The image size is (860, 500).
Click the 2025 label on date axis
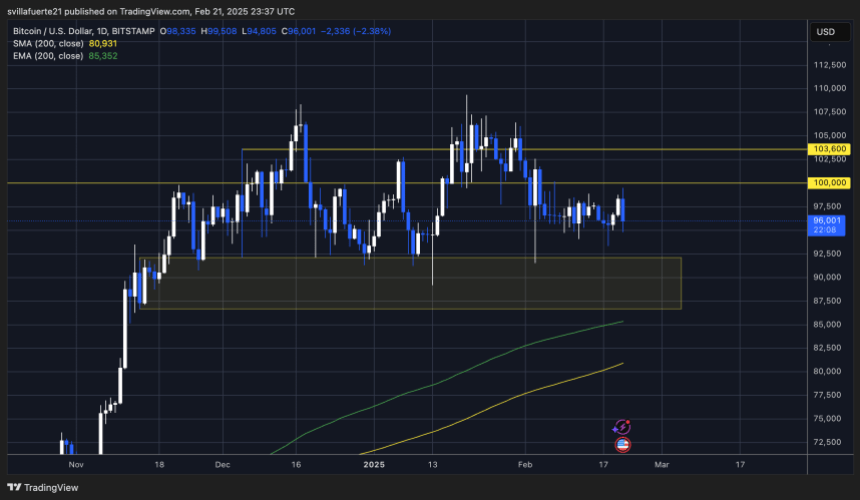click(373, 465)
